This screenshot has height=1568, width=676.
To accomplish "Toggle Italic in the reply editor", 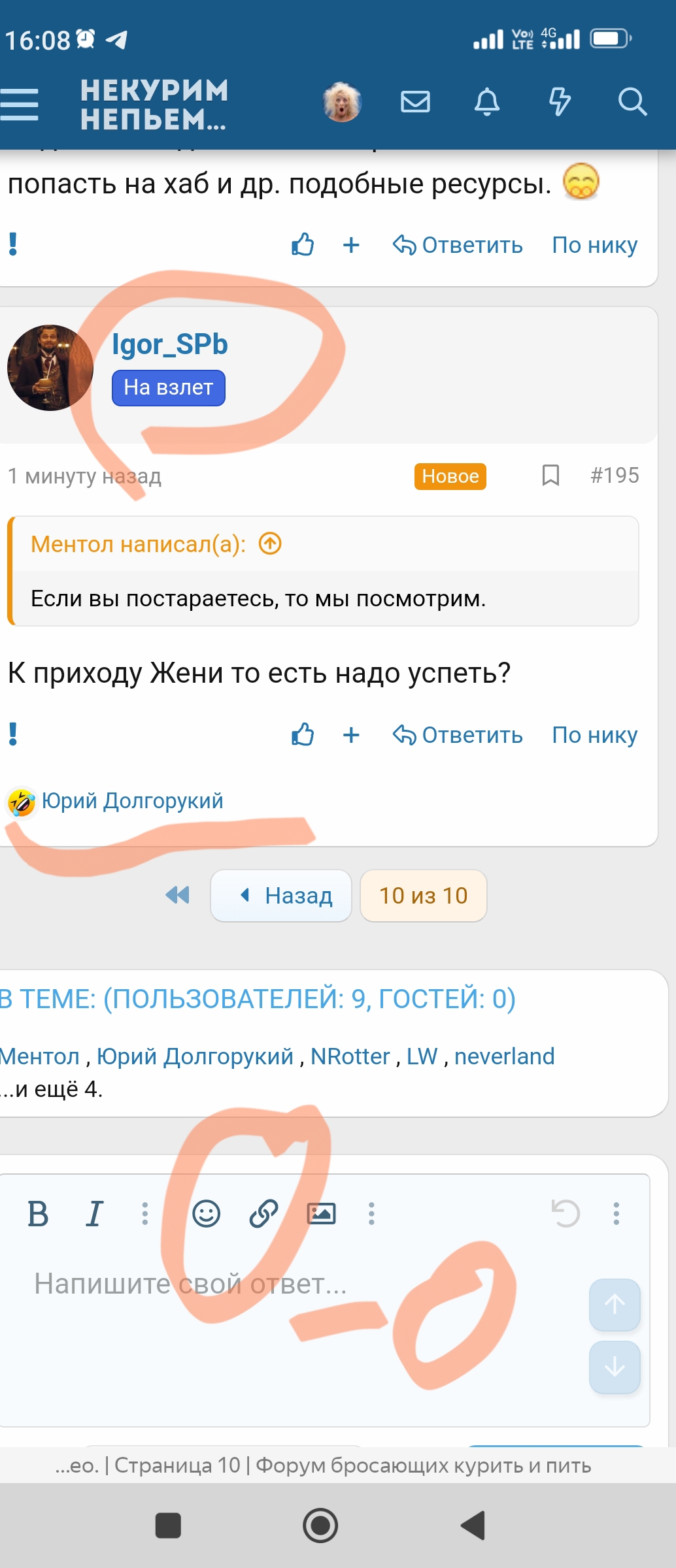I will click(95, 1214).
